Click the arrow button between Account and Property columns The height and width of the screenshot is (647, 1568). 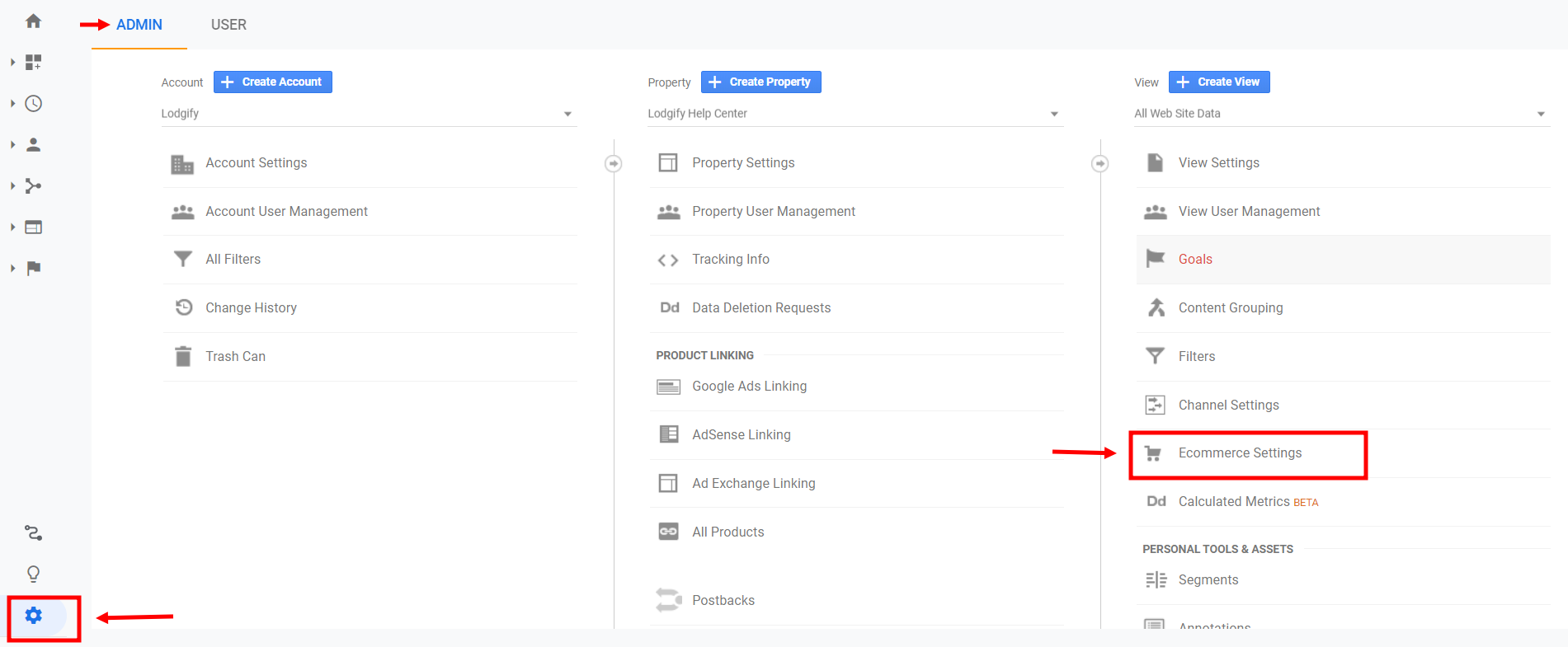click(613, 164)
